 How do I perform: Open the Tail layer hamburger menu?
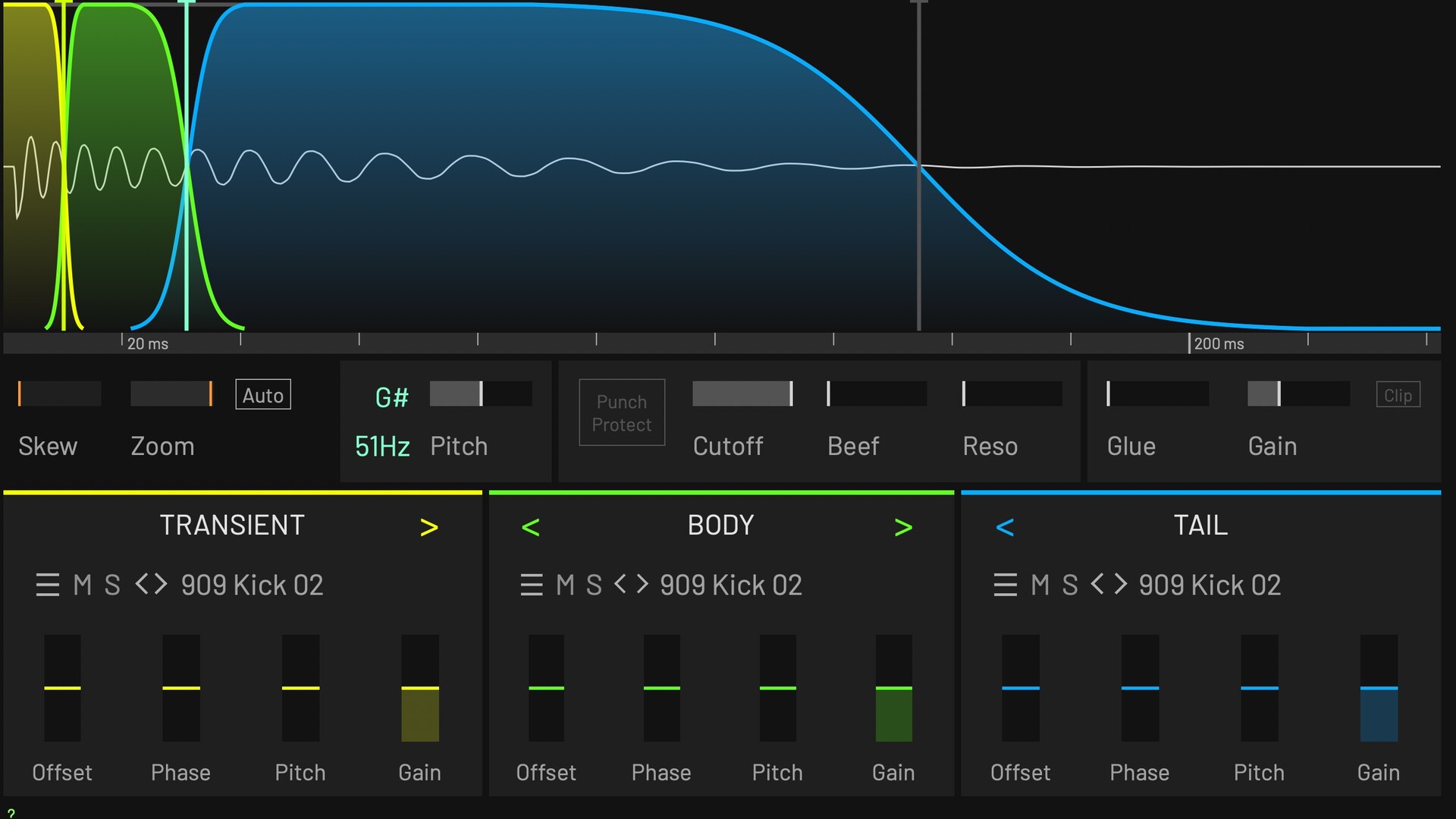(1005, 585)
